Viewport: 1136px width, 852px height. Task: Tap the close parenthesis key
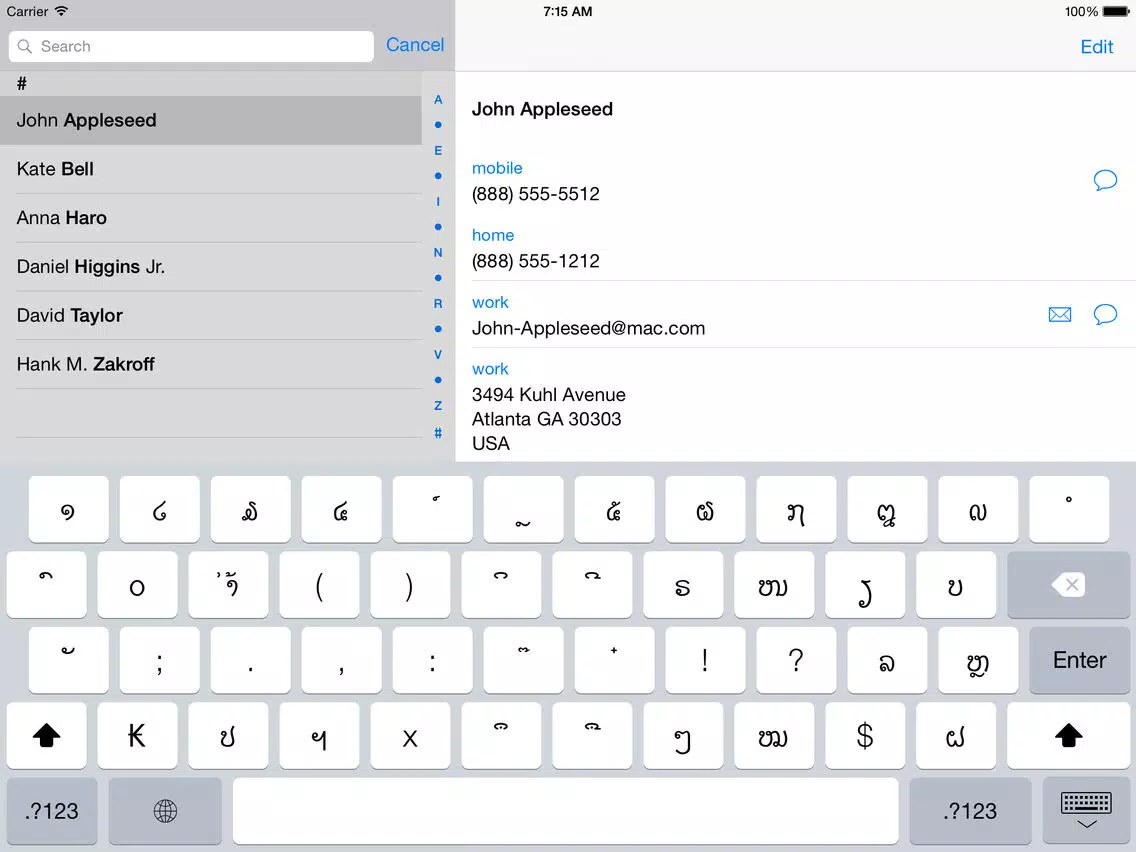click(x=409, y=585)
